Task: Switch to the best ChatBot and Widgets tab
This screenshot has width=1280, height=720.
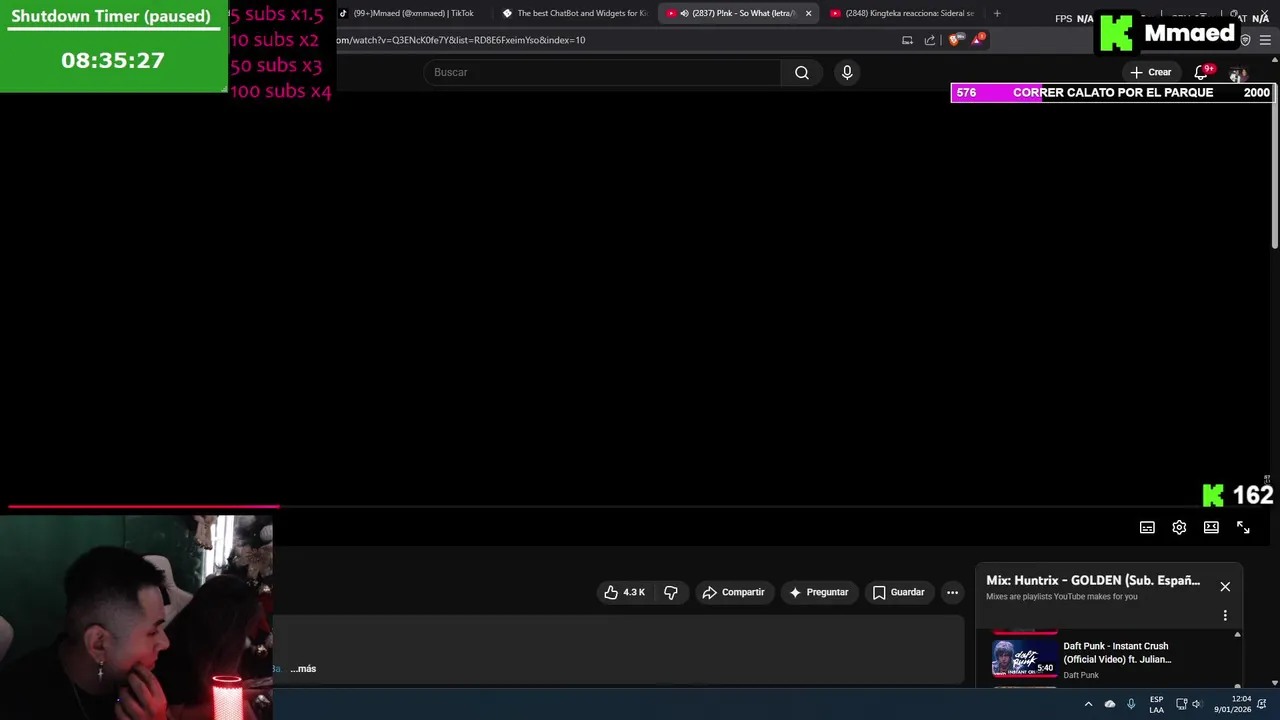Action: [x=574, y=13]
